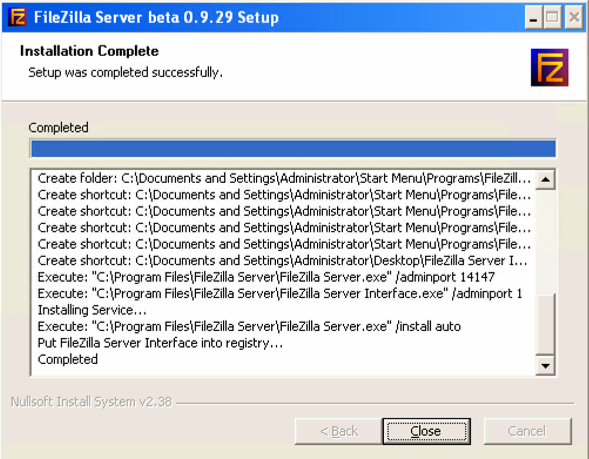Screen dimensions: 589x459
Task: Click the FileZilla icon in the title bar
Action: click(x=17, y=17)
